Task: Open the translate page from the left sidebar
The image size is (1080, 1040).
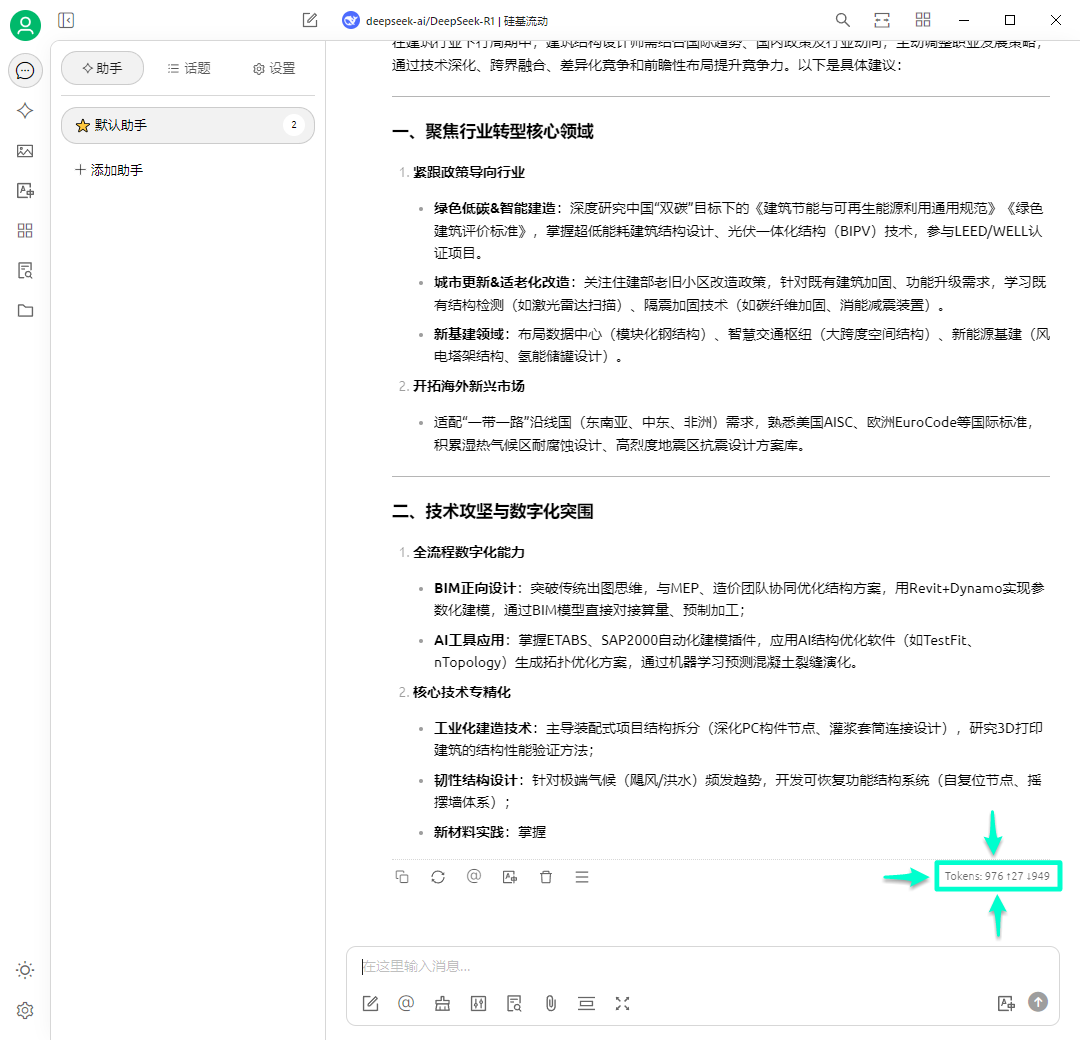Action: [25, 190]
